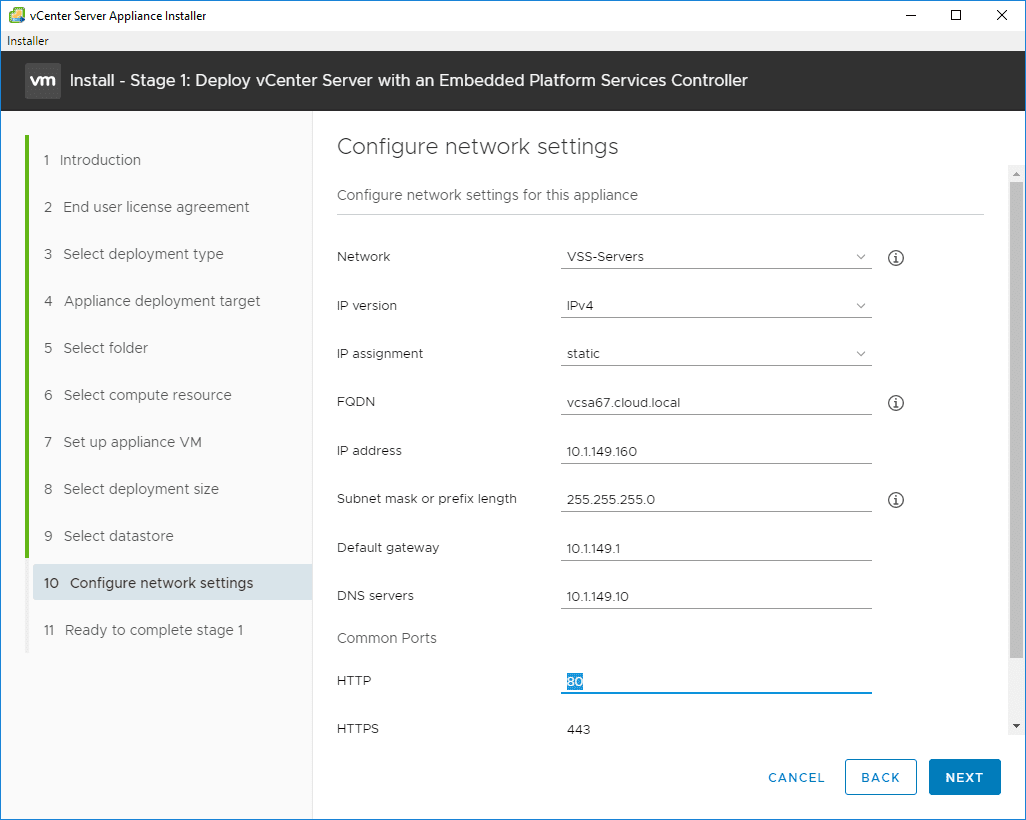Click the VMware vm logo in header
The width and height of the screenshot is (1026, 820).
43,80
